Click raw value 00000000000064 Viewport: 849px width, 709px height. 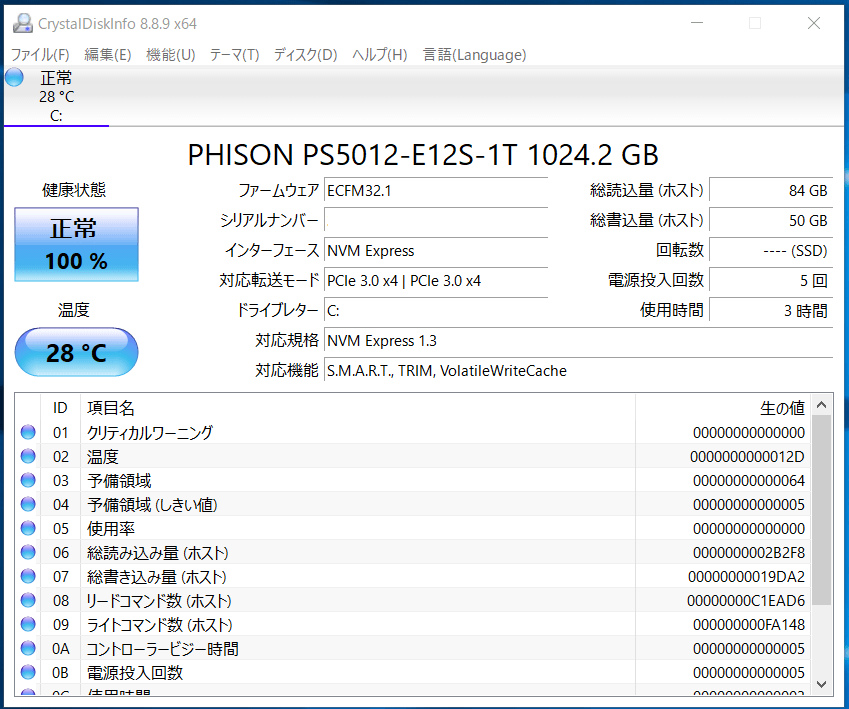coord(749,480)
